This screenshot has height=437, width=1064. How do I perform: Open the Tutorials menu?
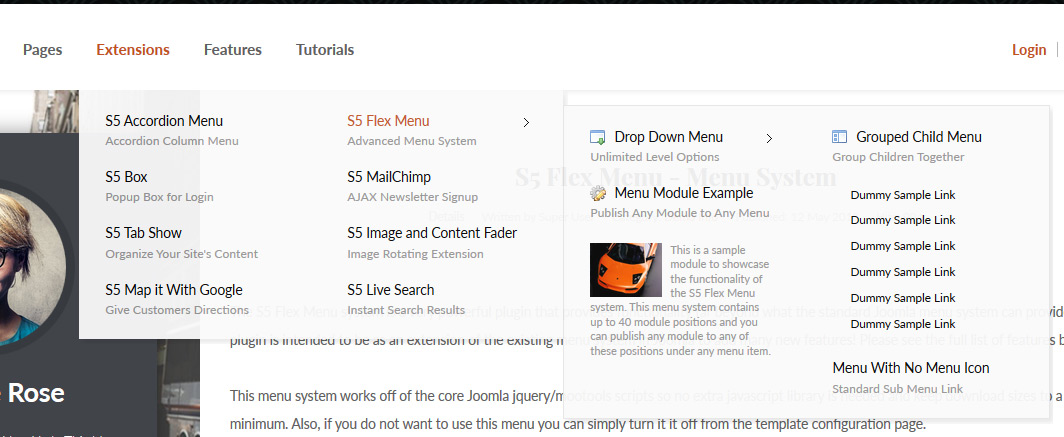click(325, 50)
